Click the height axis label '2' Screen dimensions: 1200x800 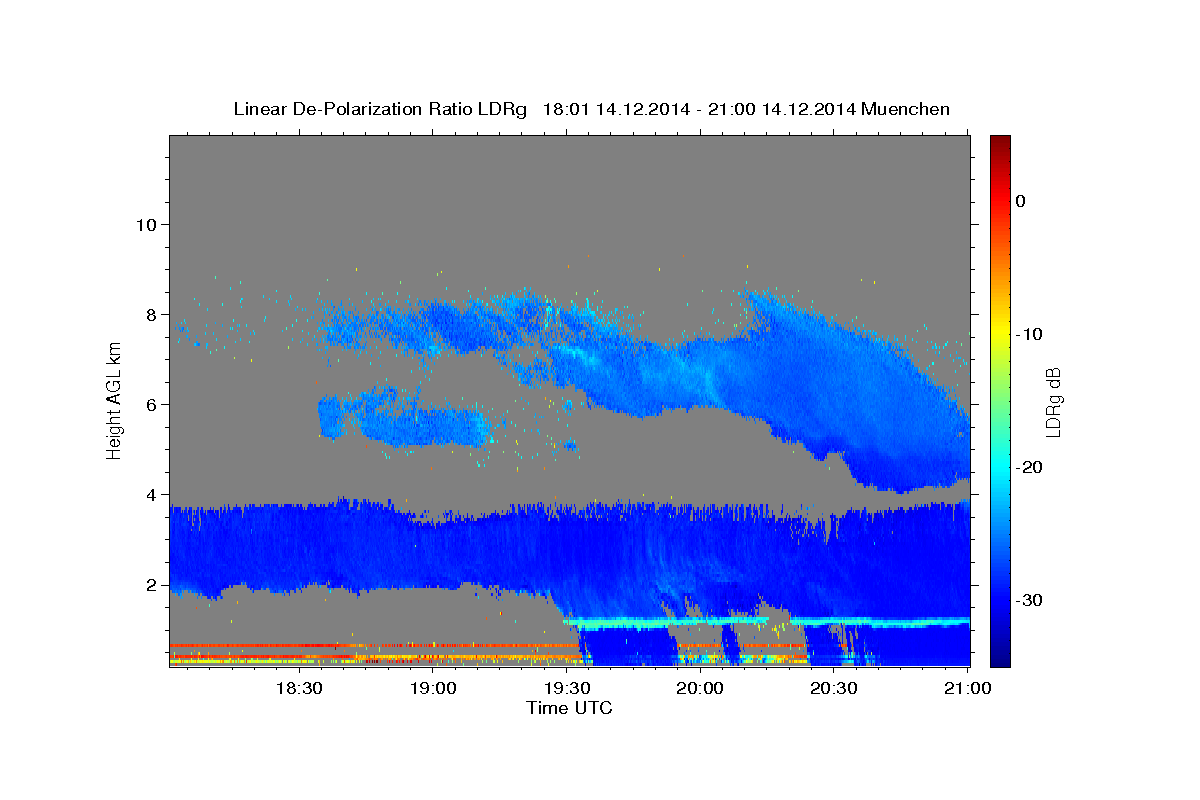coord(152,584)
